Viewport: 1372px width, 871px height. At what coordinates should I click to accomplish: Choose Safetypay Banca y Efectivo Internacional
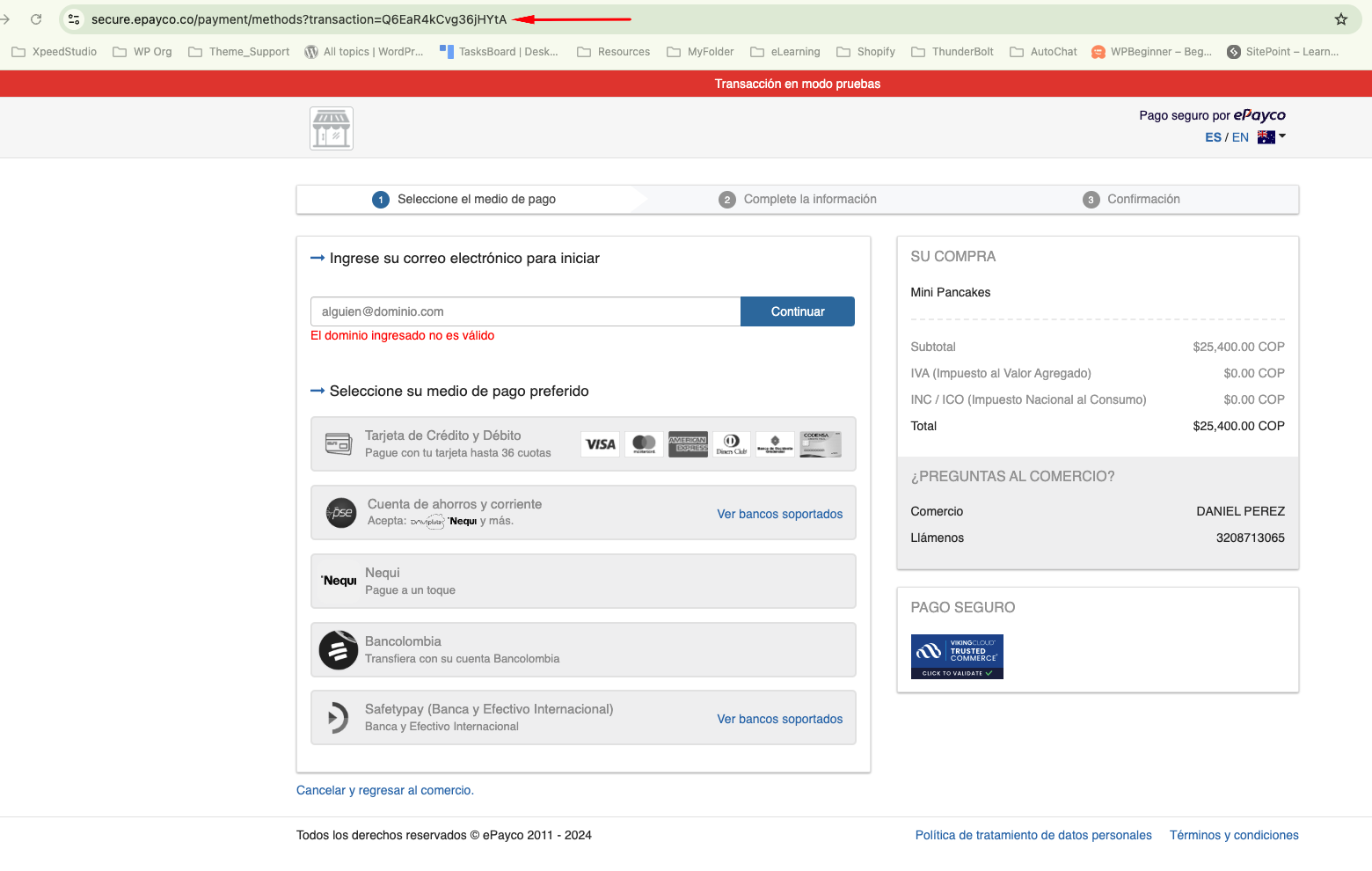[583, 718]
